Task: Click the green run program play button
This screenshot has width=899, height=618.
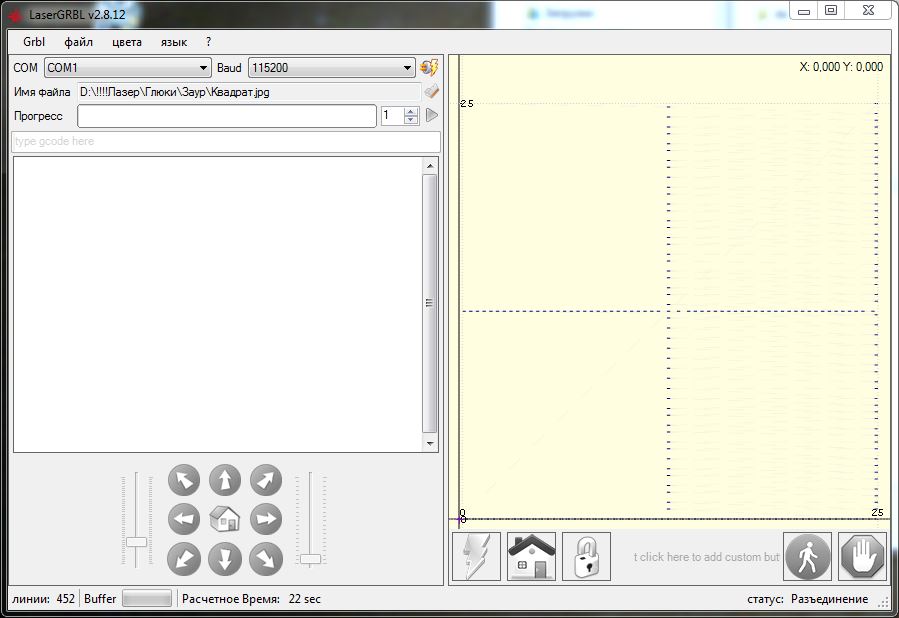Action: [x=432, y=115]
